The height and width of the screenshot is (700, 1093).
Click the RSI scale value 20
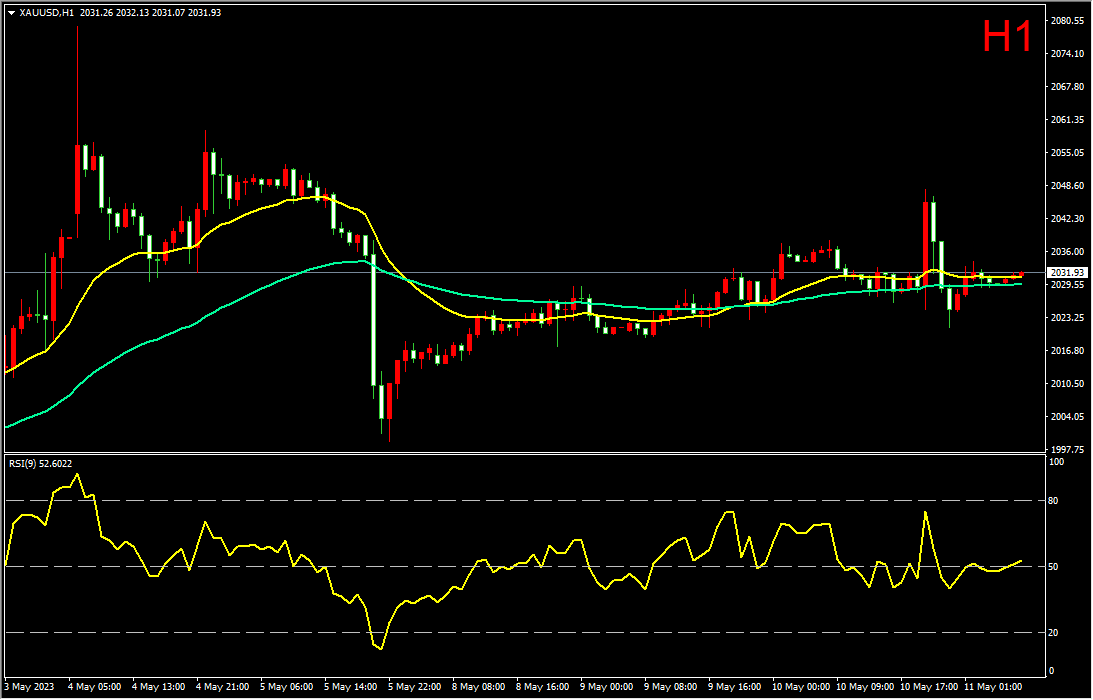click(1054, 632)
